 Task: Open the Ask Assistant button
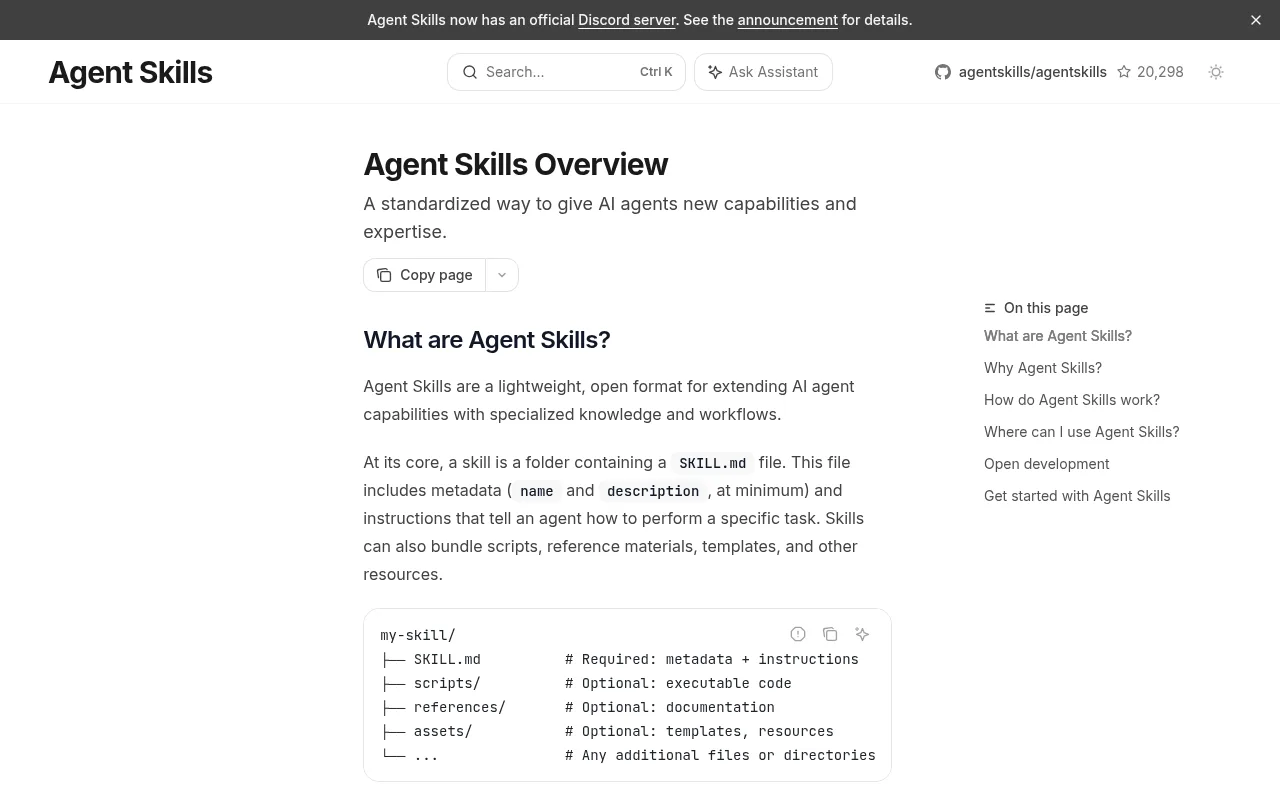[x=763, y=72]
